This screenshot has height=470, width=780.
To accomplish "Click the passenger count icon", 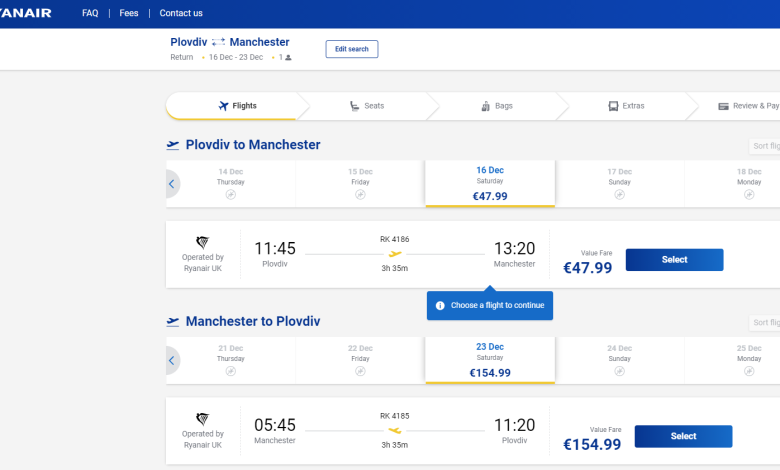I will click(288, 58).
